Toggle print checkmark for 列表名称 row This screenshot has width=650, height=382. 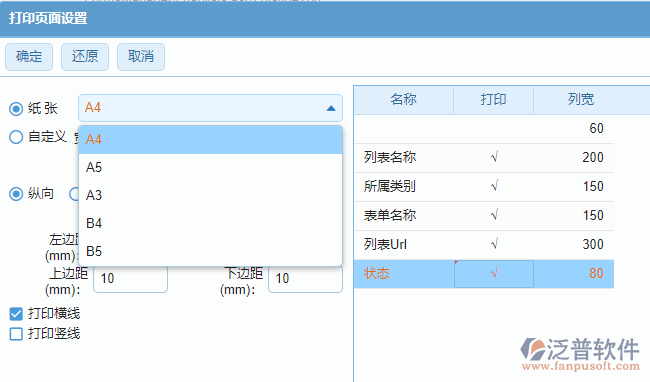(494, 157)
